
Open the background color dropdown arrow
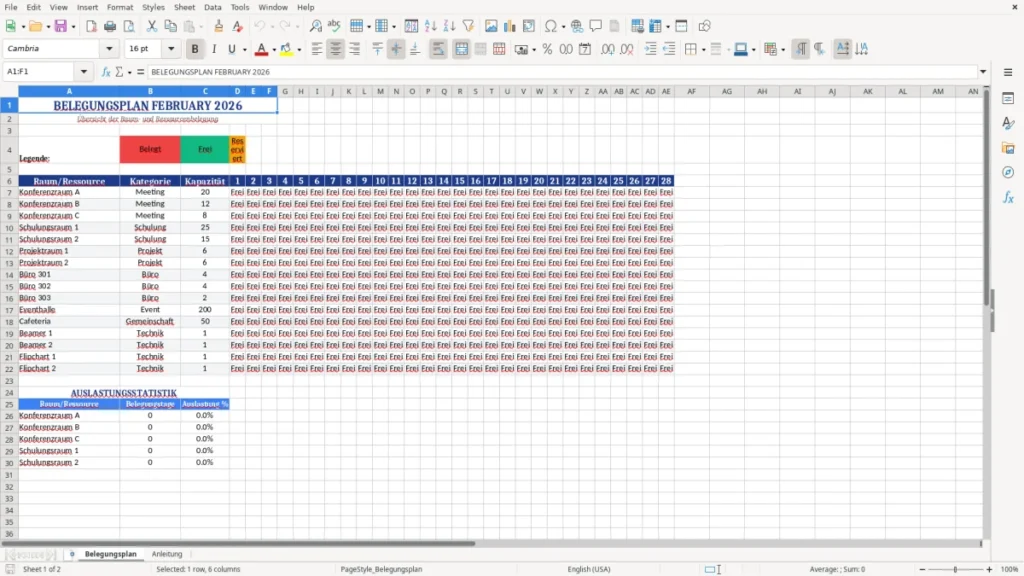(x=299, y=50)
